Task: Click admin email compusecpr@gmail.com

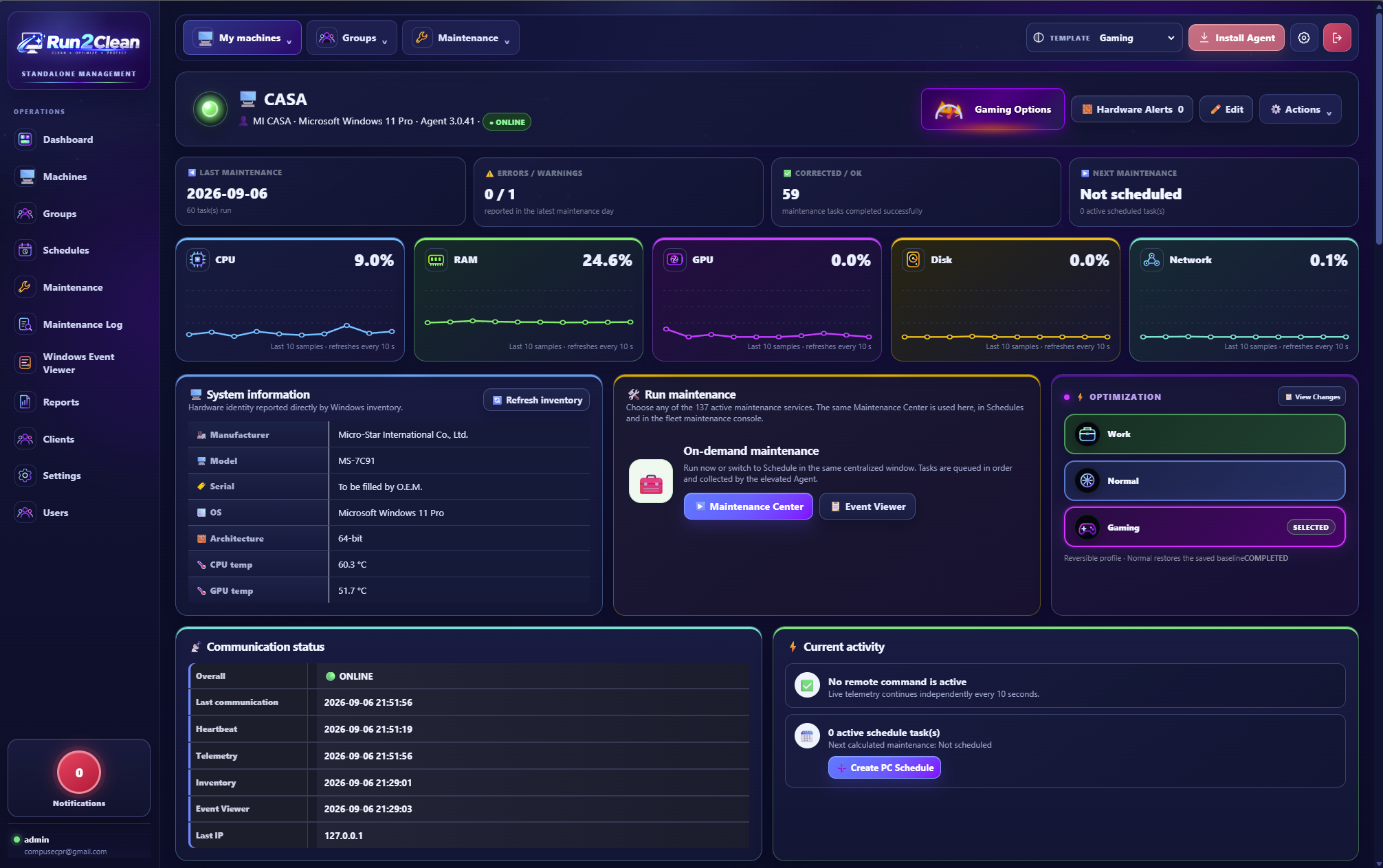Action: [x=65, y=852]
